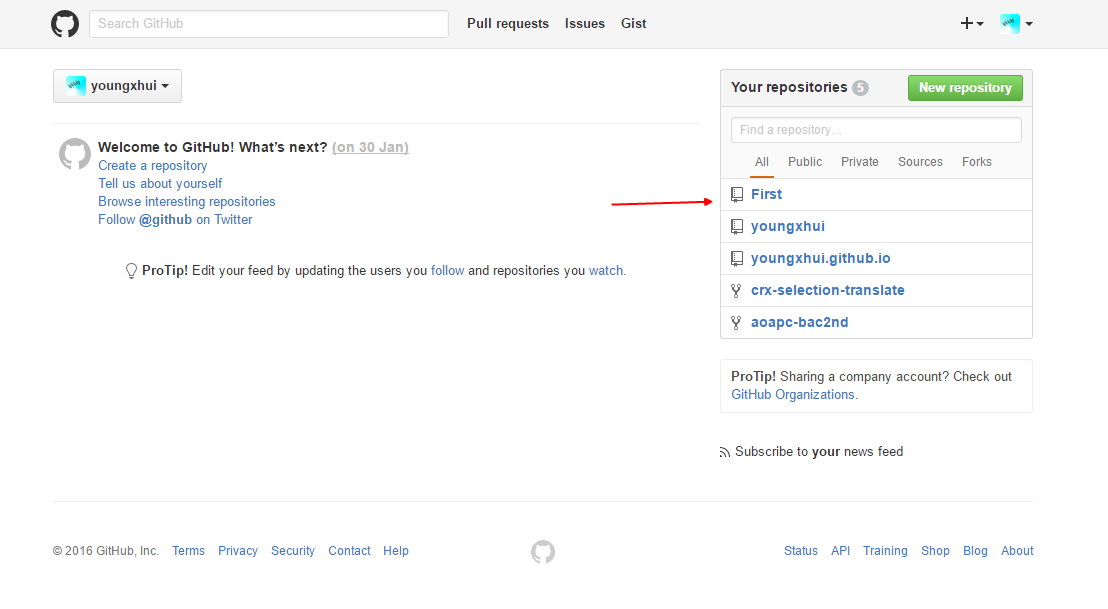Click the 'follow' link in ProTip

(x=447, y=271)
